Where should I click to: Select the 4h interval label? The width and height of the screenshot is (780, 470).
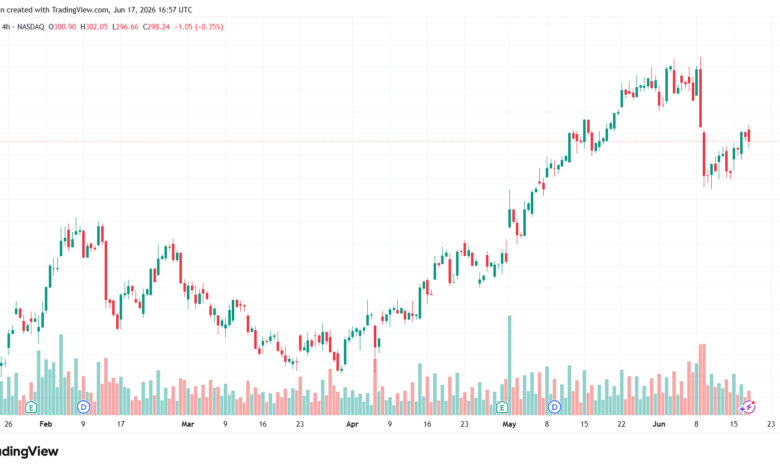pyautogui.click(x=6, y=27)
